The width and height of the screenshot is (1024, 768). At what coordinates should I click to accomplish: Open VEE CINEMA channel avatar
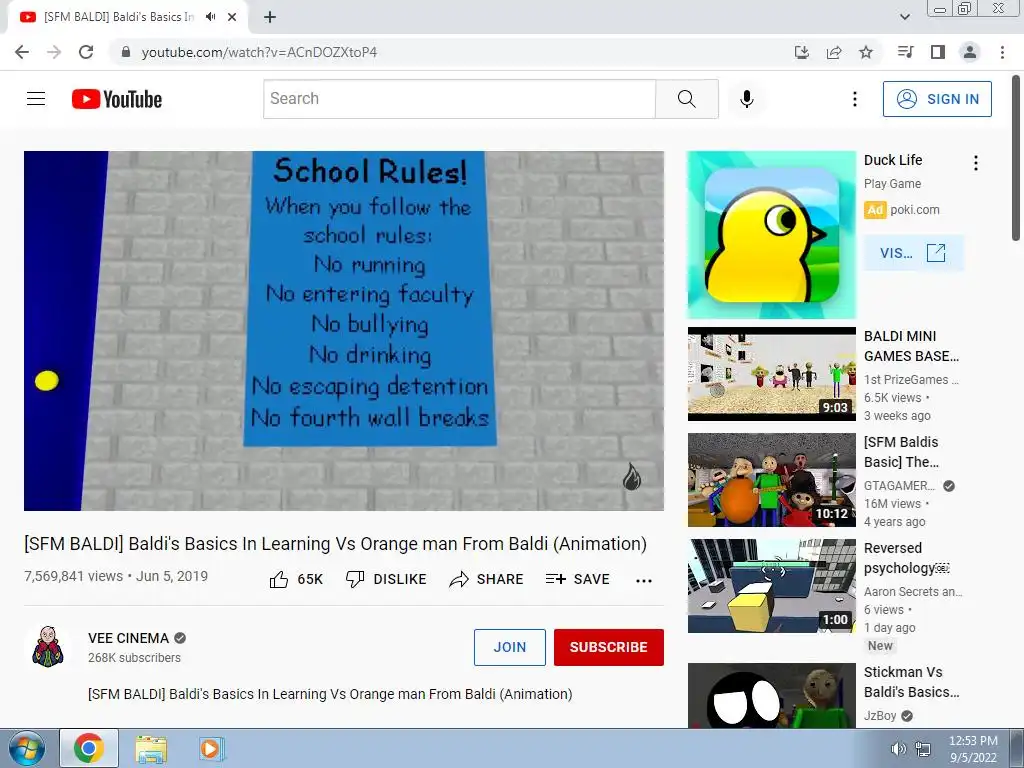pos(48,647)
